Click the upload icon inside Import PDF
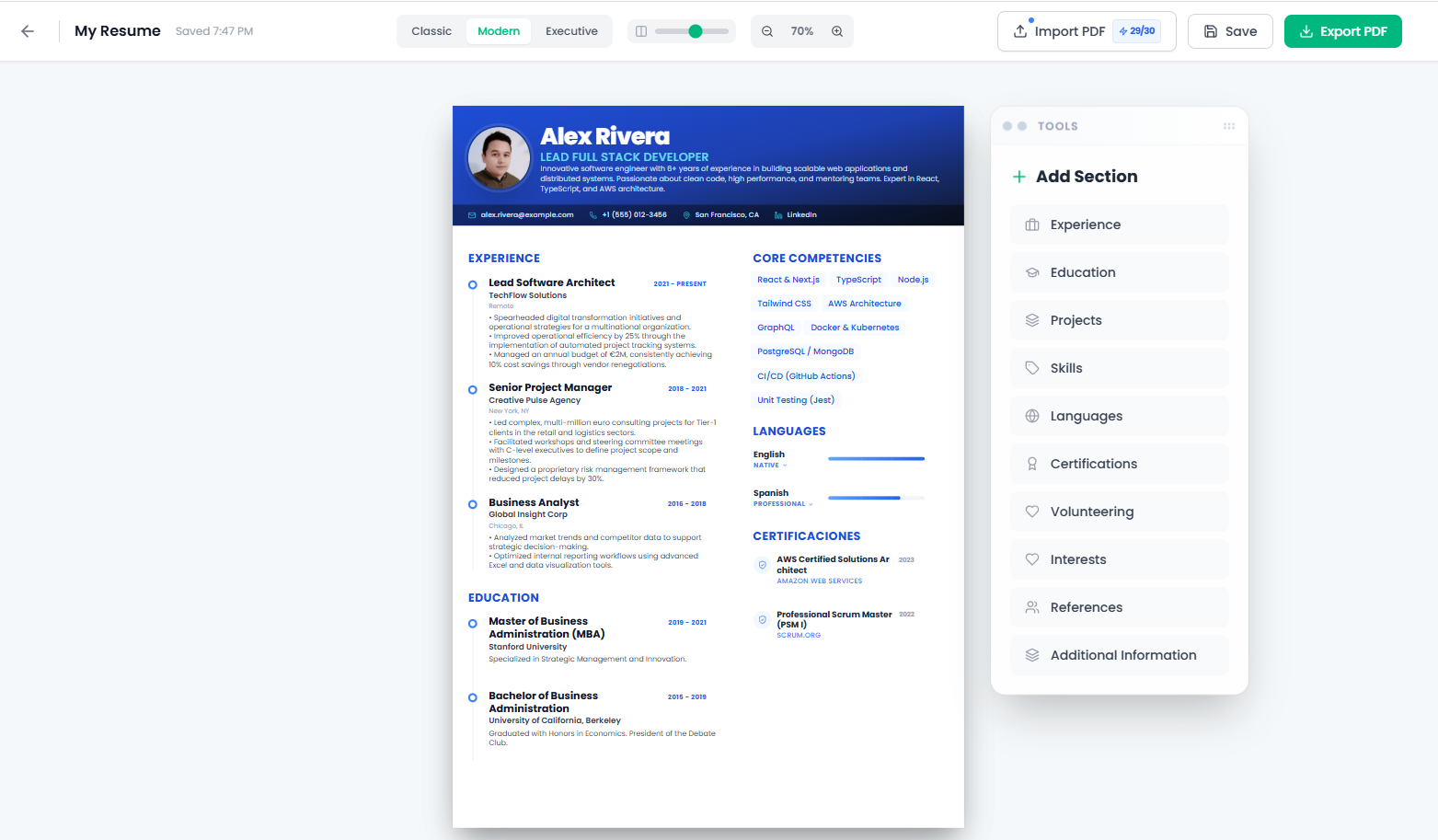 1019,30
